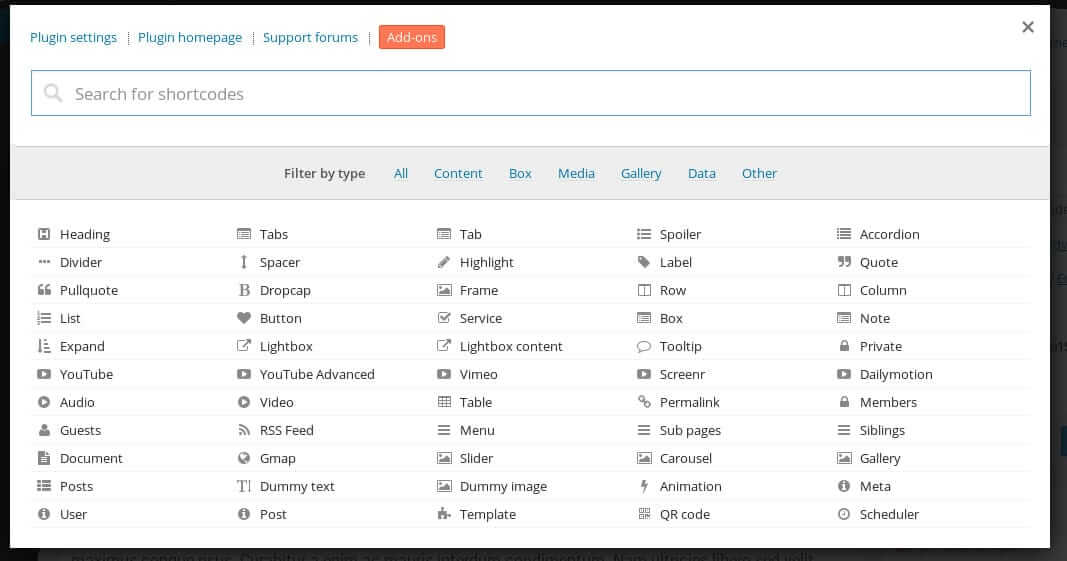Open the Private lock icon shortcode
Image resolution: width=1067 pixels, height=561 pixels.
844,346
